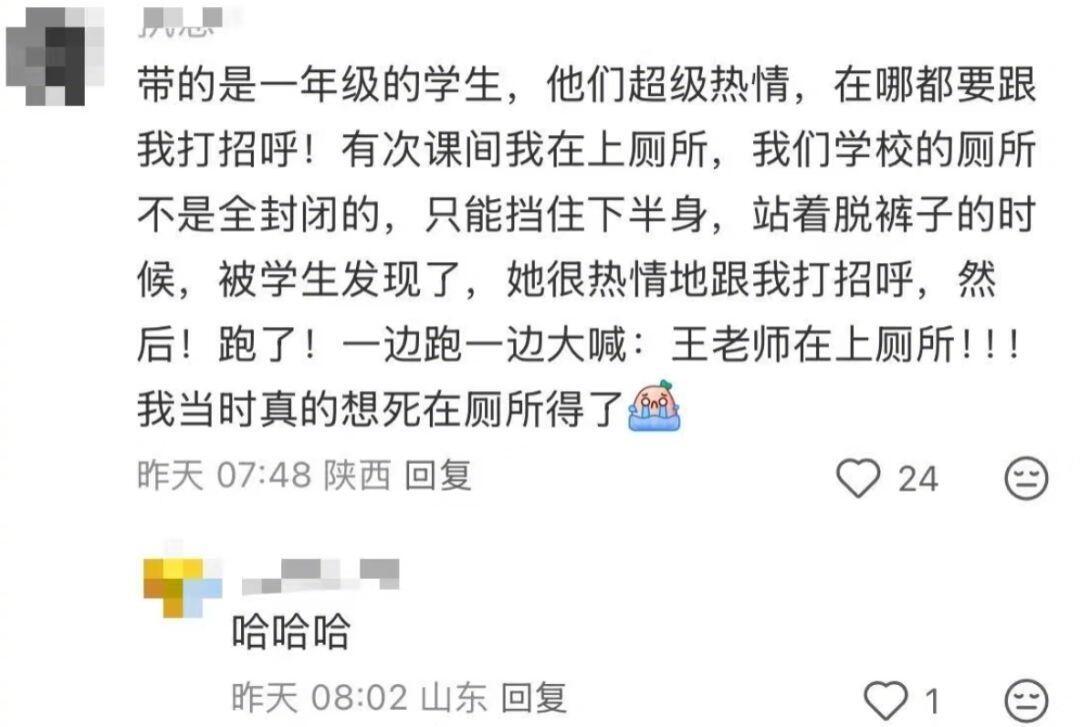Open the crying emoji sticker in the comment
This screenshot has width=1080, height=727.
tap(654, 406)
